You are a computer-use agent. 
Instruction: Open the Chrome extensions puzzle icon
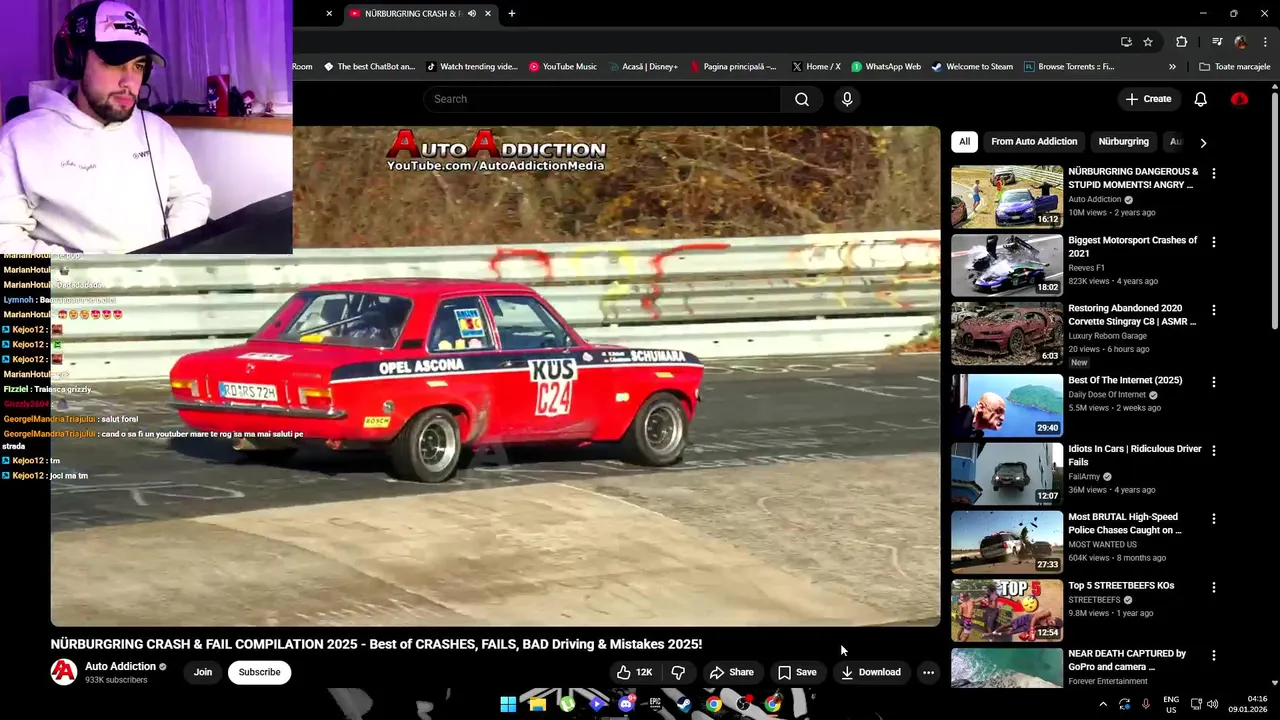click(1181, 42)
